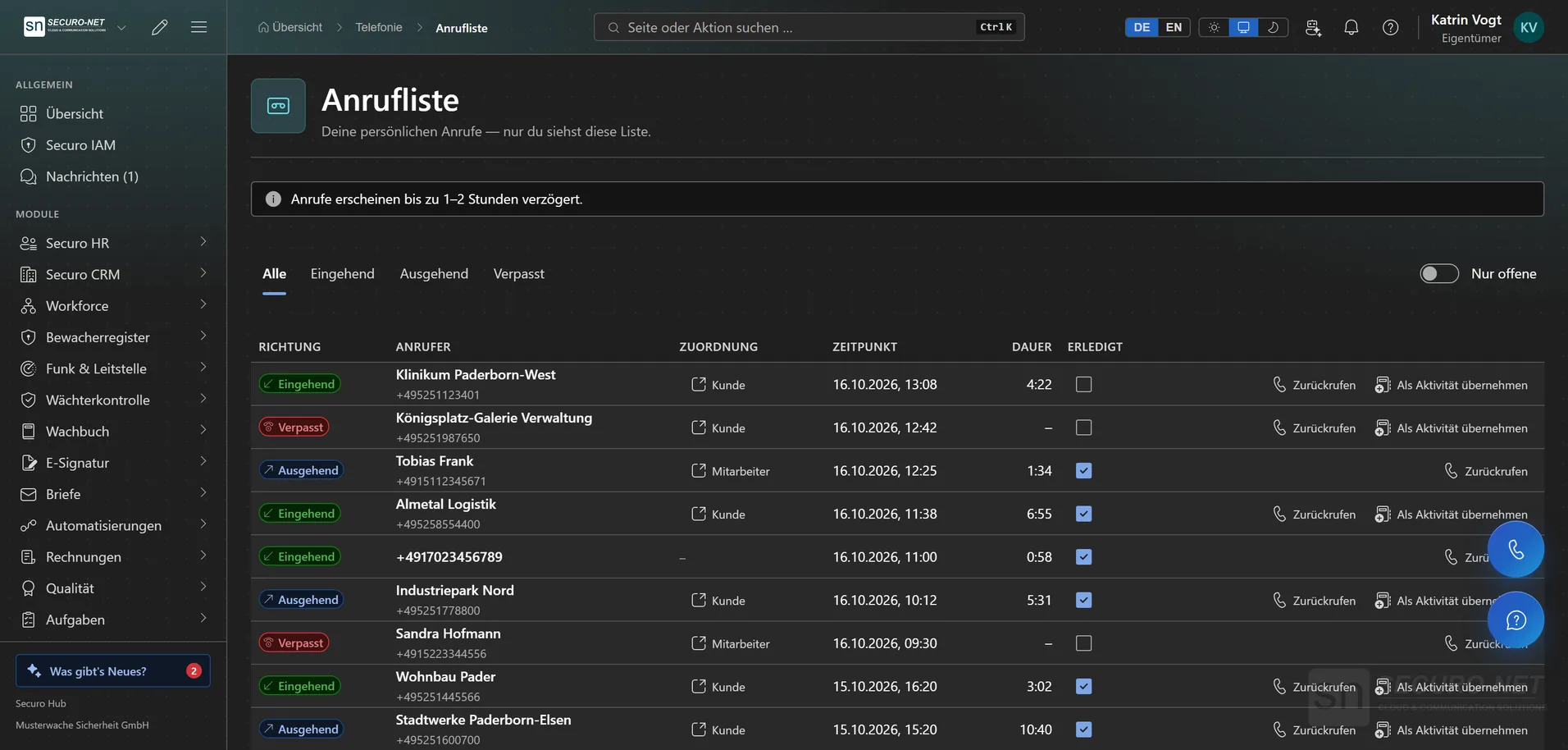Click the user switch icon beside the bell
Image resolution: width=1568 pixels, height=750 pixels.
pos(1313,27)
